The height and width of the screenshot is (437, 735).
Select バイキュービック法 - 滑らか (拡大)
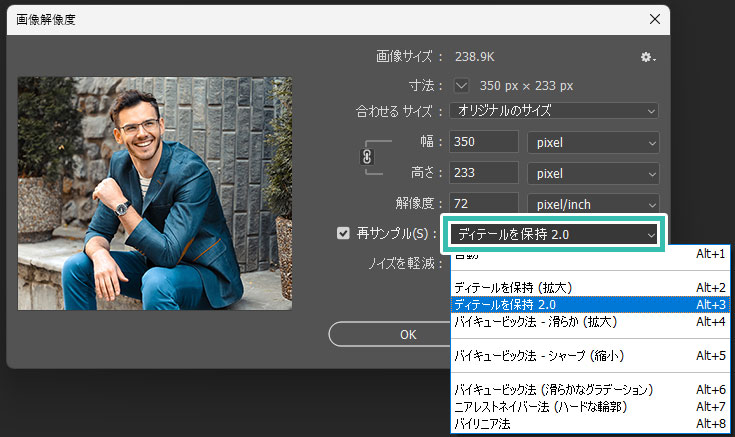click(x=590, y=322)
